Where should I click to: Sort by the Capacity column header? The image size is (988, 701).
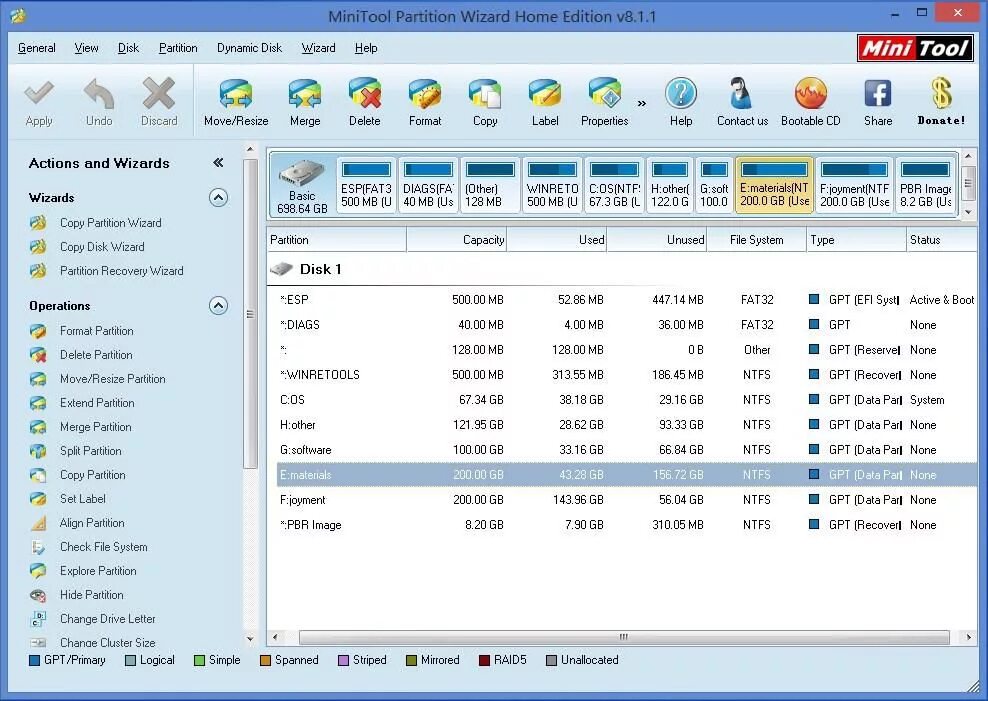[x=456, y=240]
